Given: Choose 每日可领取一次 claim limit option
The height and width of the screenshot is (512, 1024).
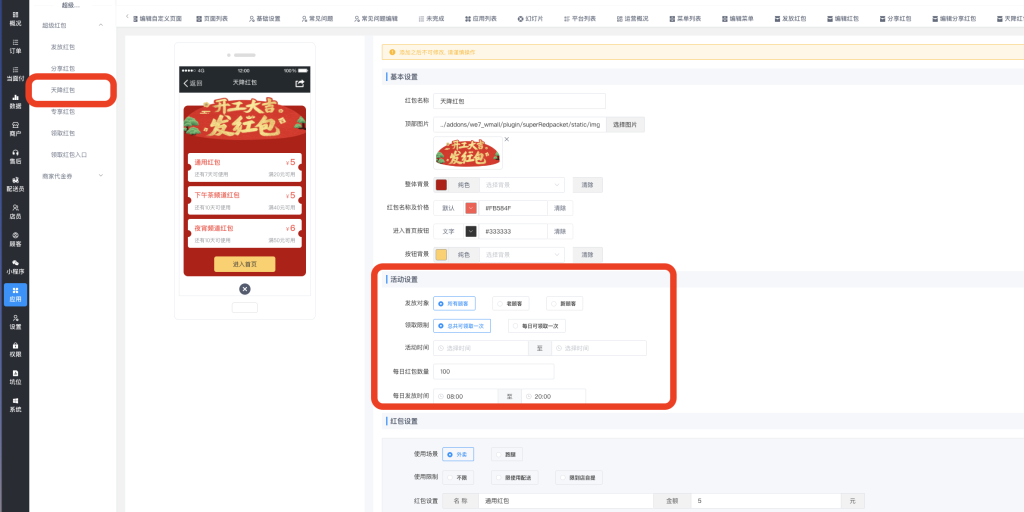Looking at the screenshot, I should pyautogui.click(x=537, y=326).
